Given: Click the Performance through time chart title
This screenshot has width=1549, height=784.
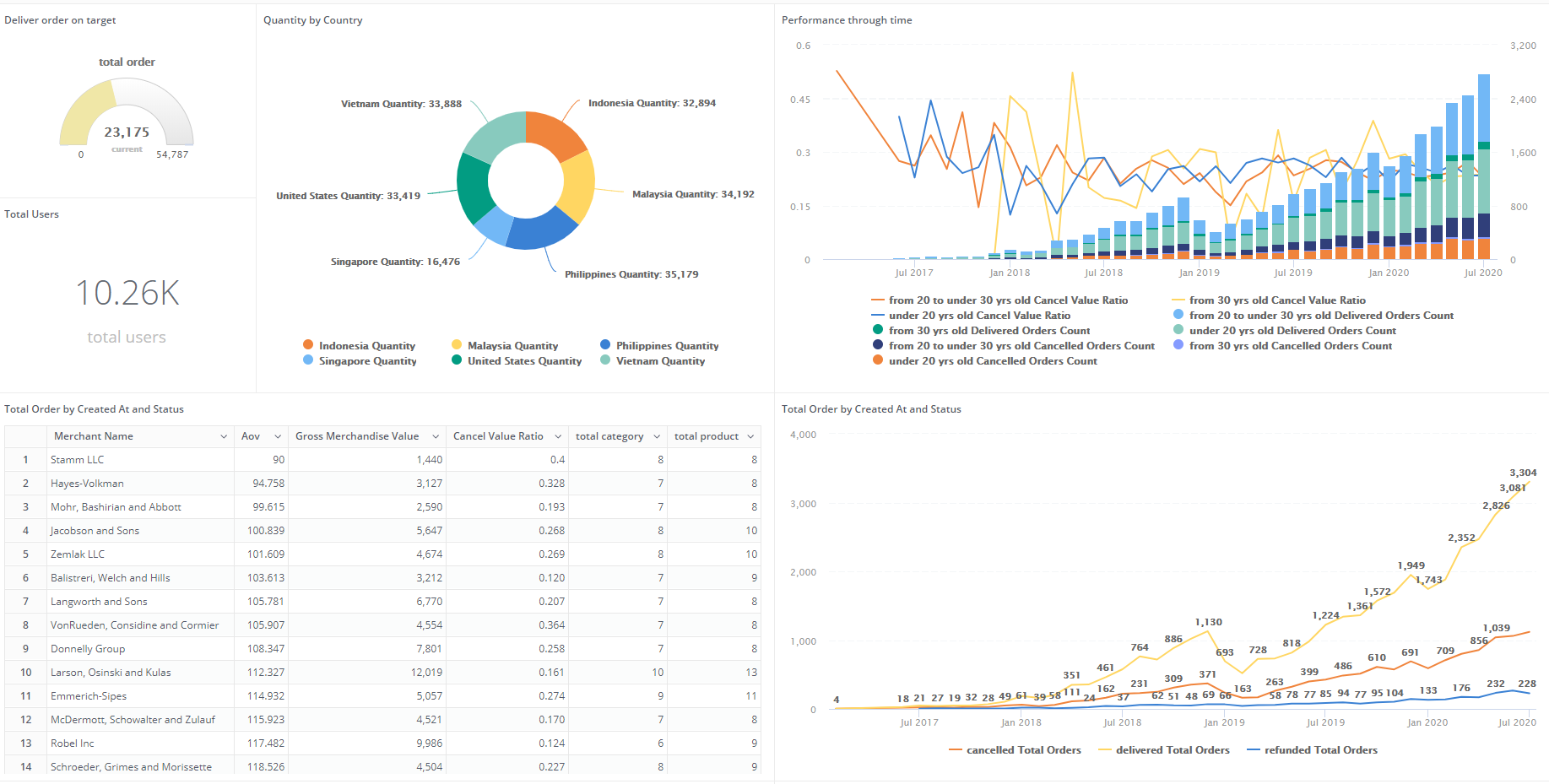Looking at the screenshot, I should [847, 20].
